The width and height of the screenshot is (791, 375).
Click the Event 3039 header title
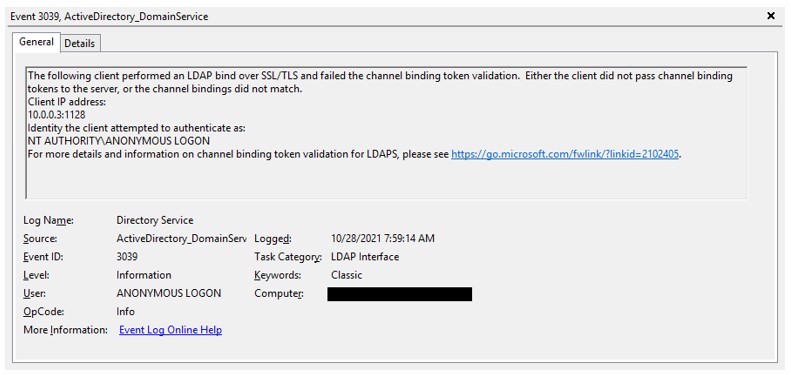(109, 17)
